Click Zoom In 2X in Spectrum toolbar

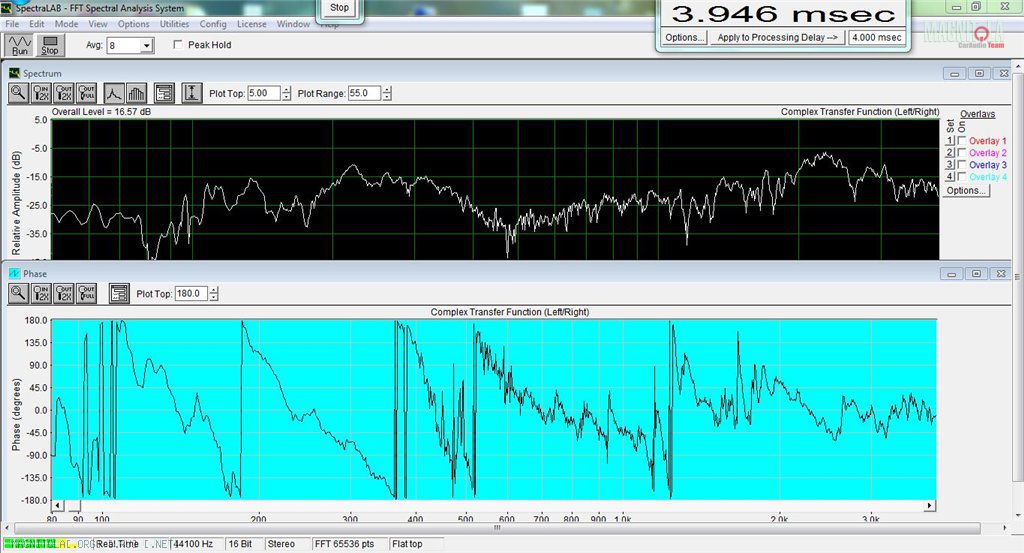pos(41,93)
